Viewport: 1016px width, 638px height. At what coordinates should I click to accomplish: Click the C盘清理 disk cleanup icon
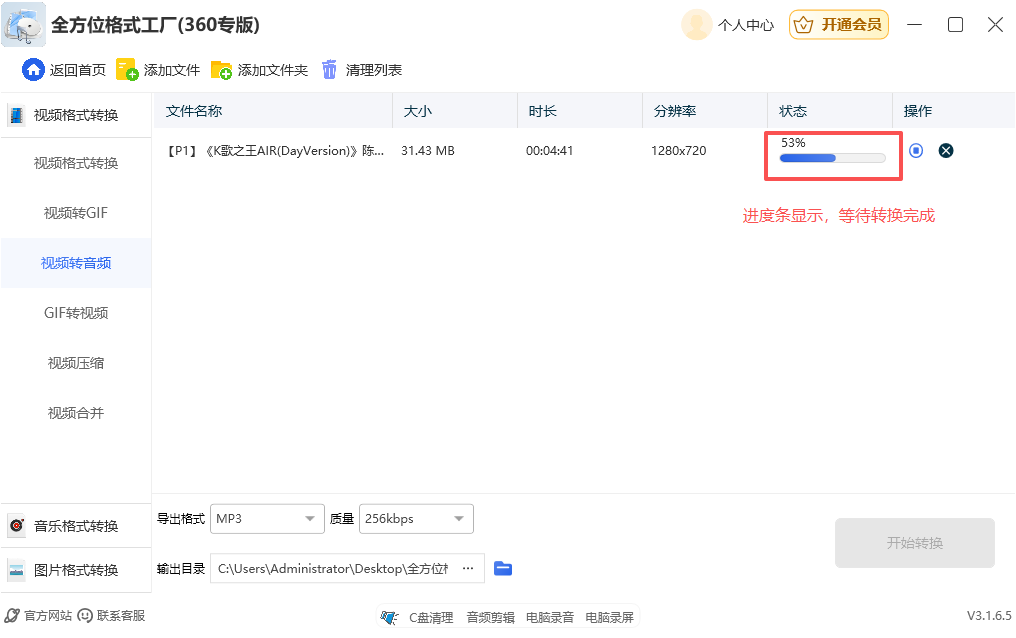coord(389,617)
